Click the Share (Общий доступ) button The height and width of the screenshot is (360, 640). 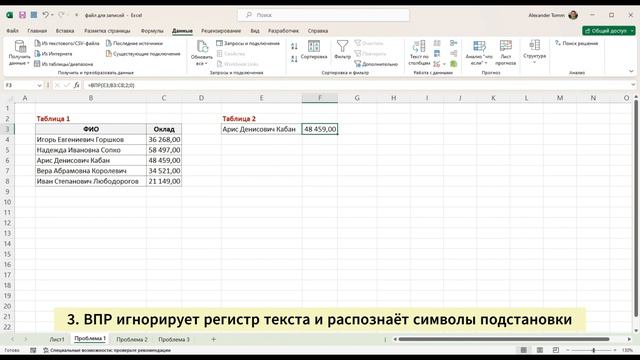609,31
